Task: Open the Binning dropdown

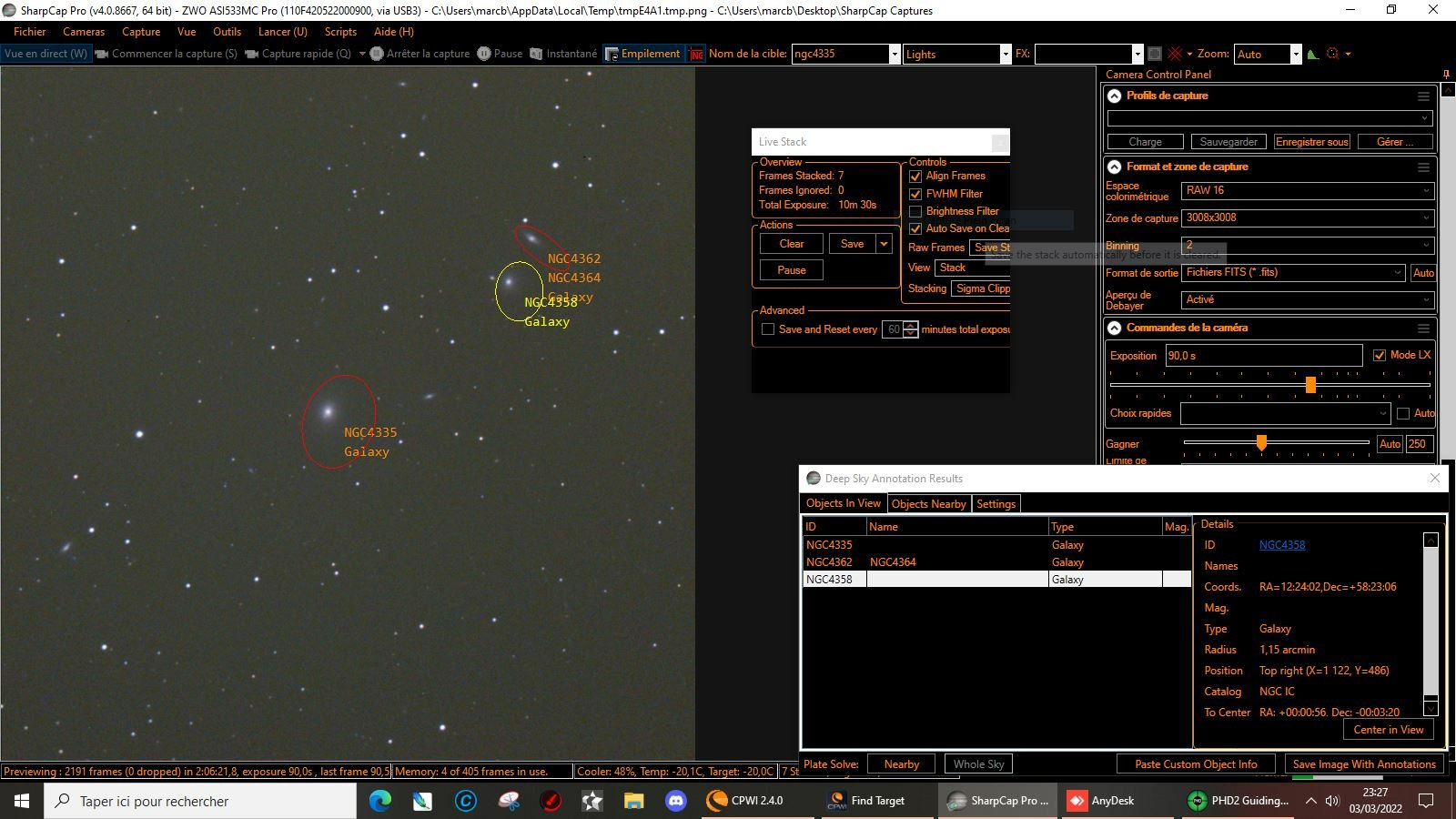Action: (1308, 246)
